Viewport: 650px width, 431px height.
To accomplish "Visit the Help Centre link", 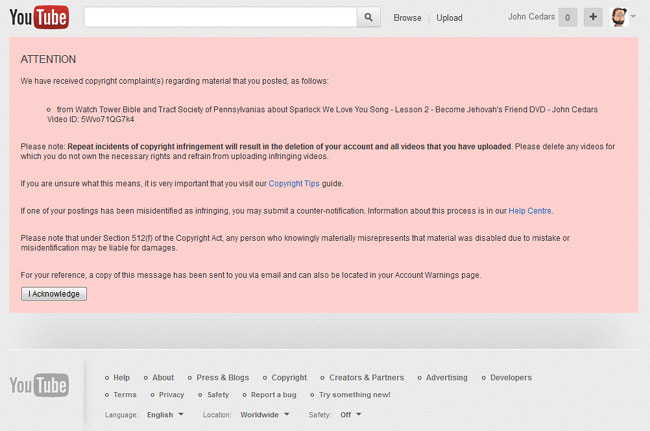I will [529, 211].
